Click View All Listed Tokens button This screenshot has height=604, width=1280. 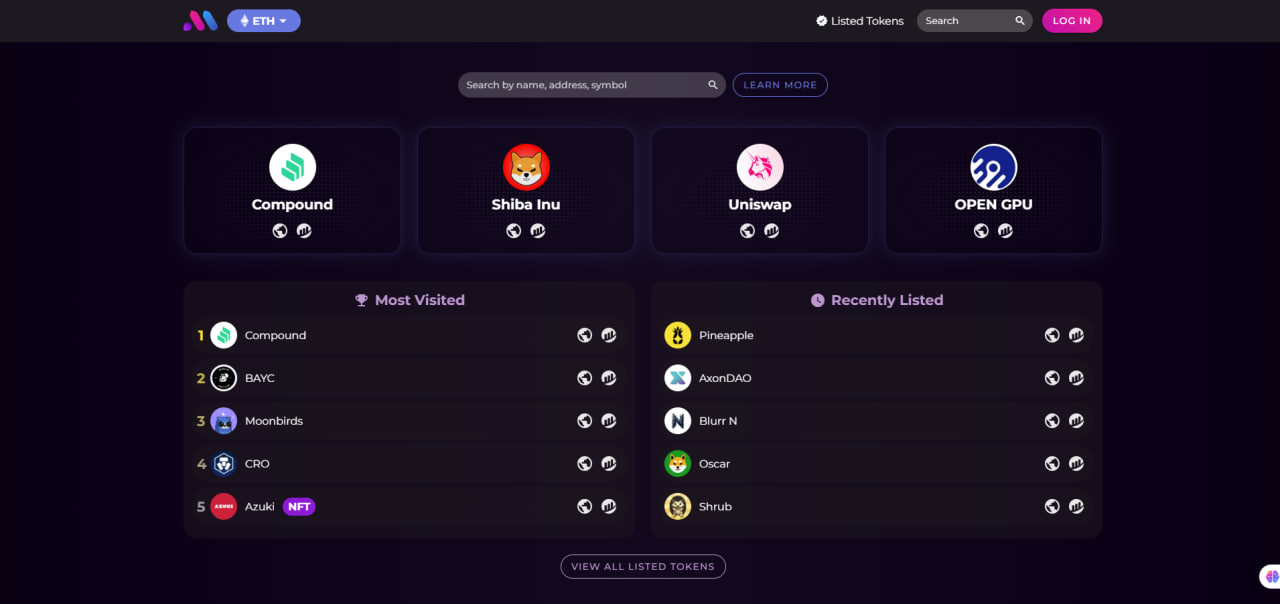643,567
